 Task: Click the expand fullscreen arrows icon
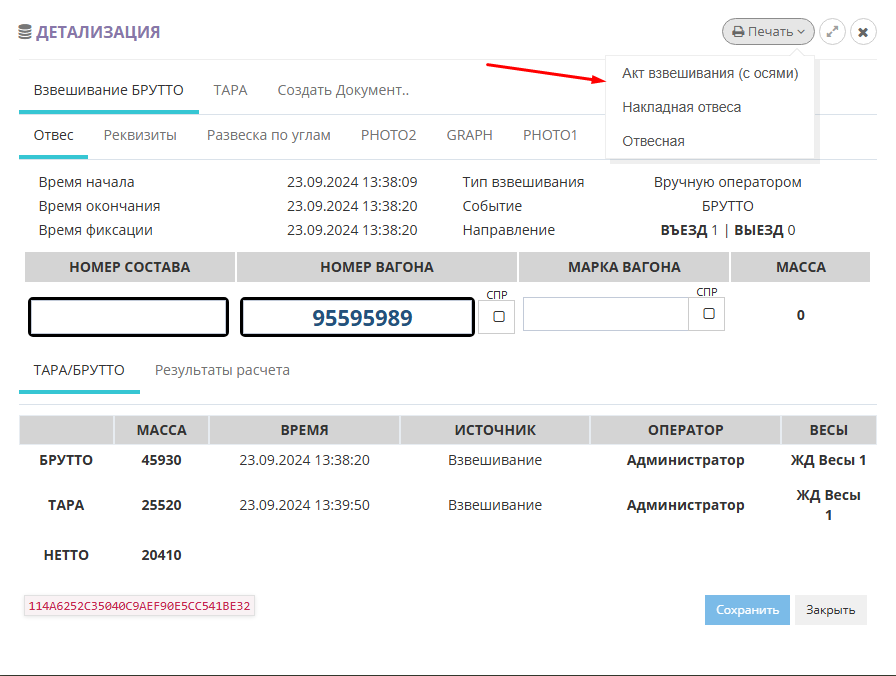[832, 32]
